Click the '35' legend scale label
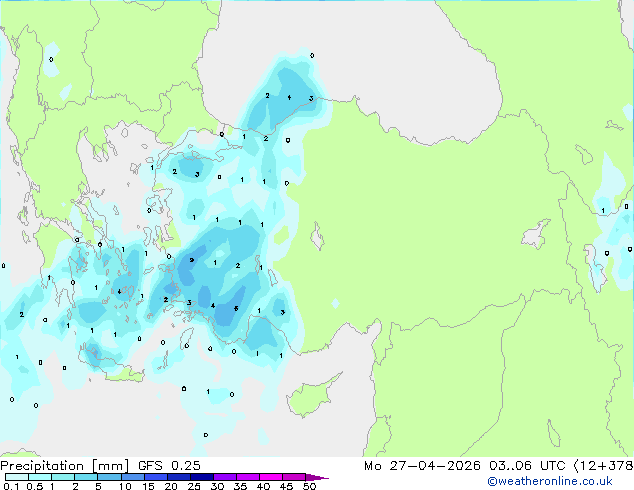This screenshot has width=634, height=490. 240,486
